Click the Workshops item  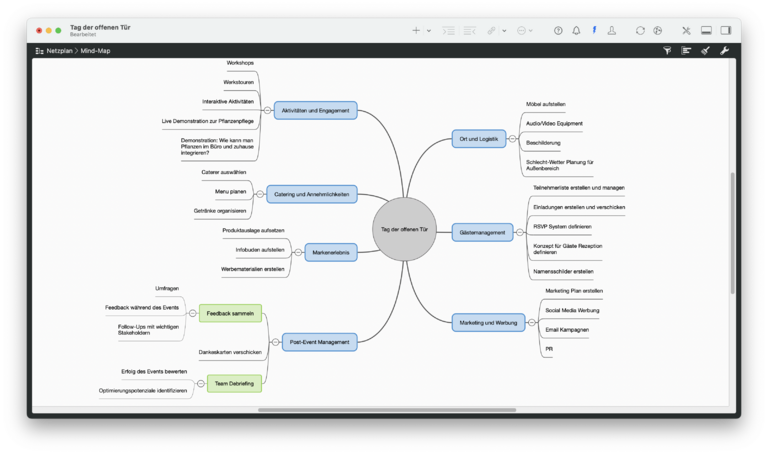(x=240, y=63)
